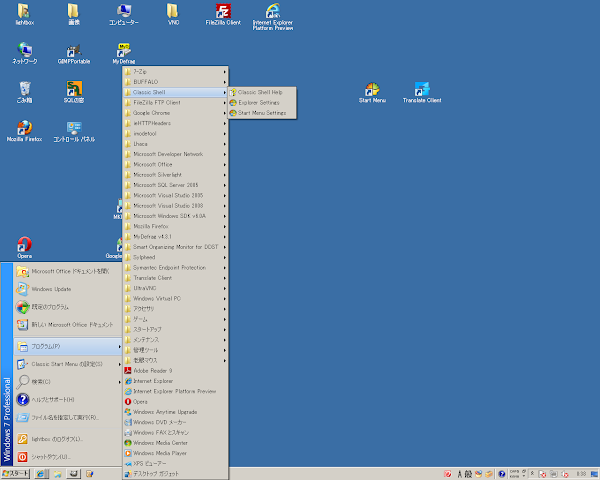
Task: Open the lightbox folder on the desktop
Action: [24, 15]
